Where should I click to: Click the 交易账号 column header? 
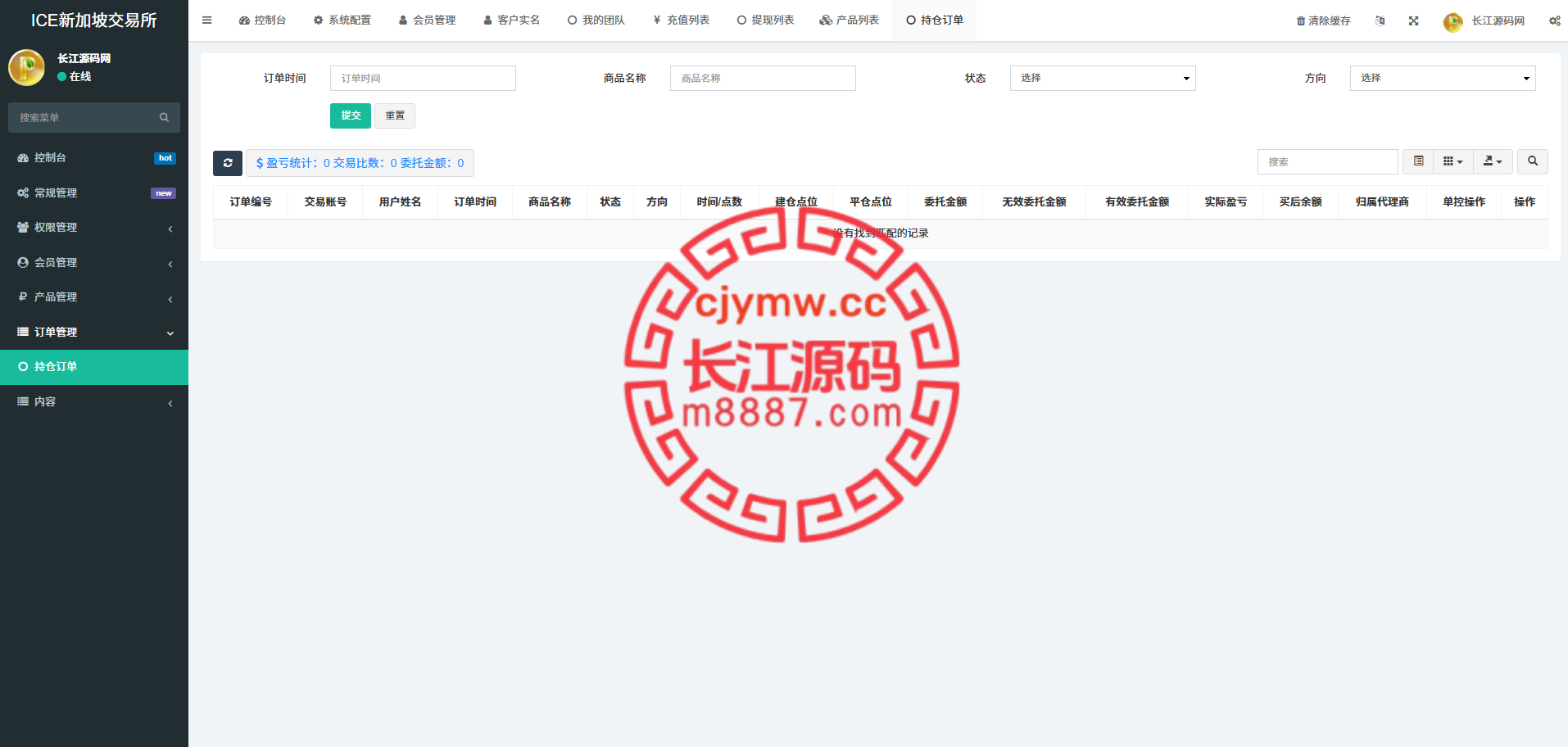pyautogui.click(x=325, y=201)
